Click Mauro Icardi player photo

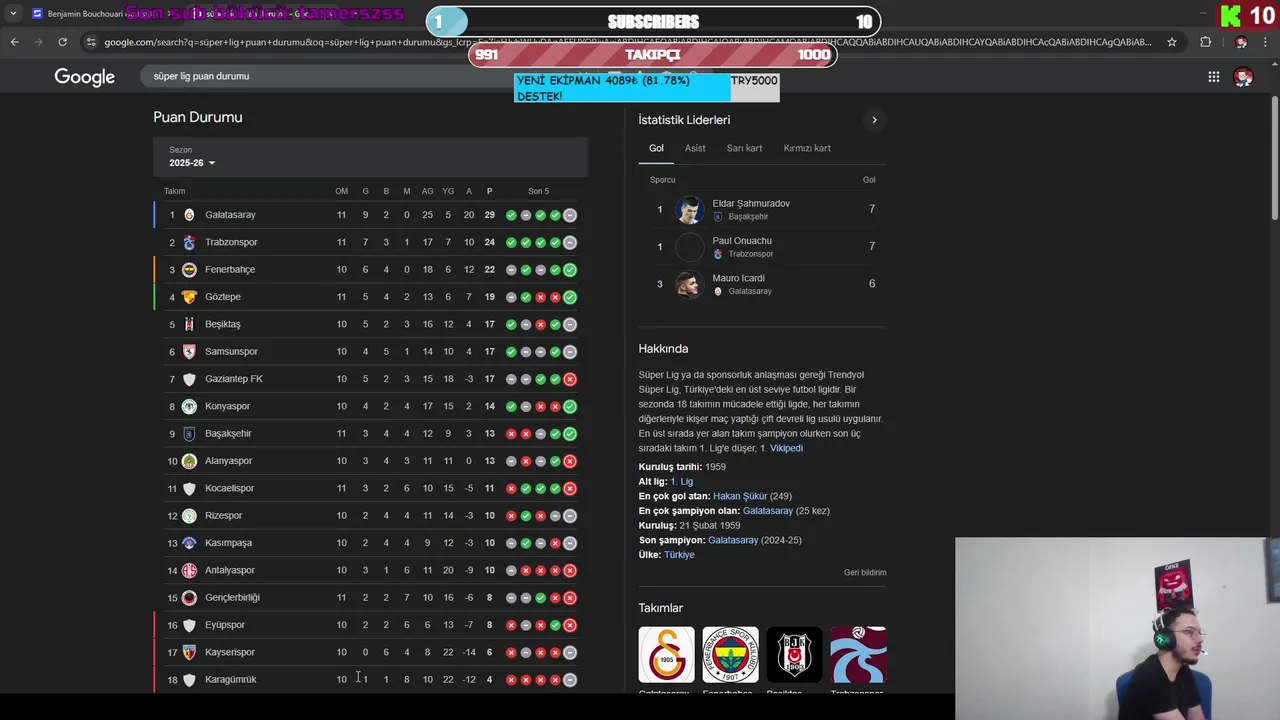point(689,284)
